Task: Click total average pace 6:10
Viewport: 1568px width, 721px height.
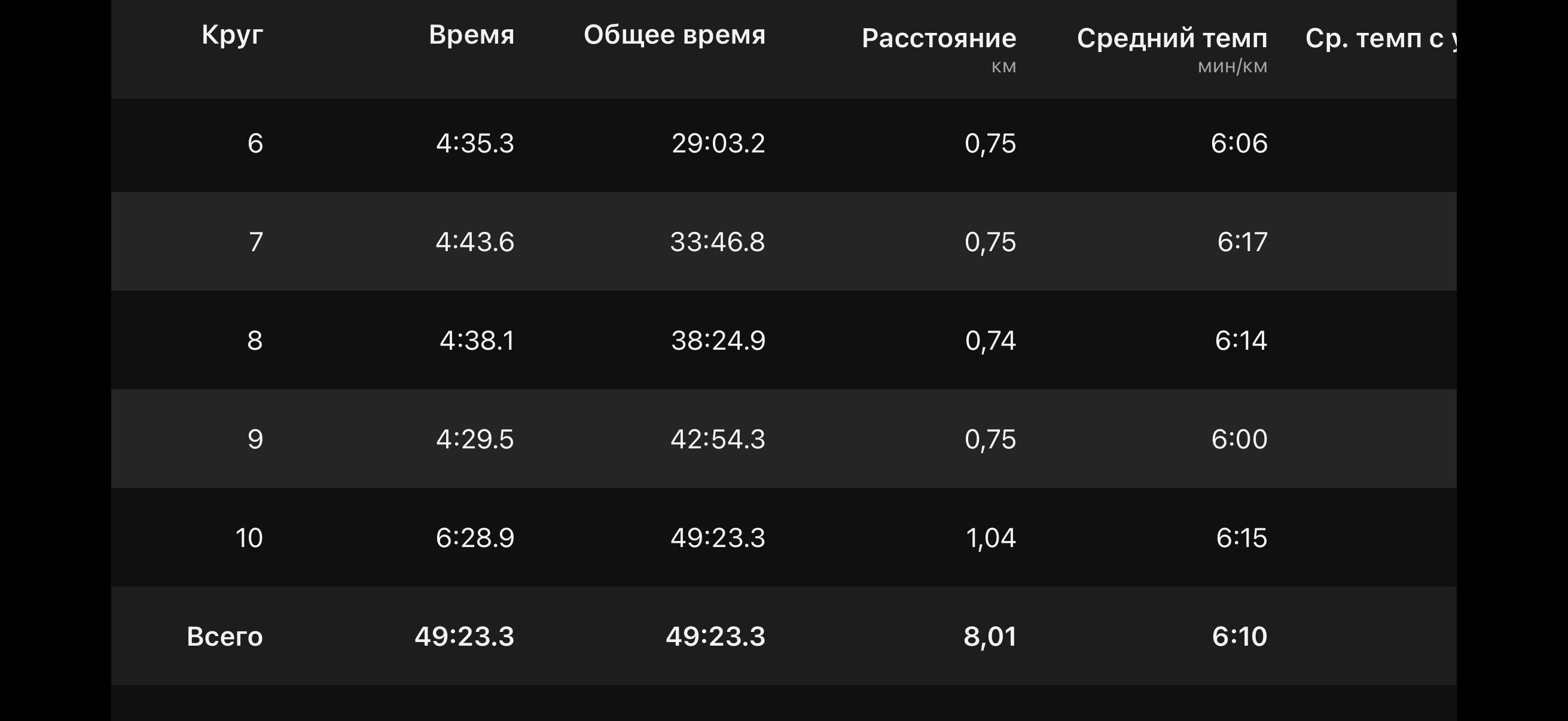Action: point(1239,637)
